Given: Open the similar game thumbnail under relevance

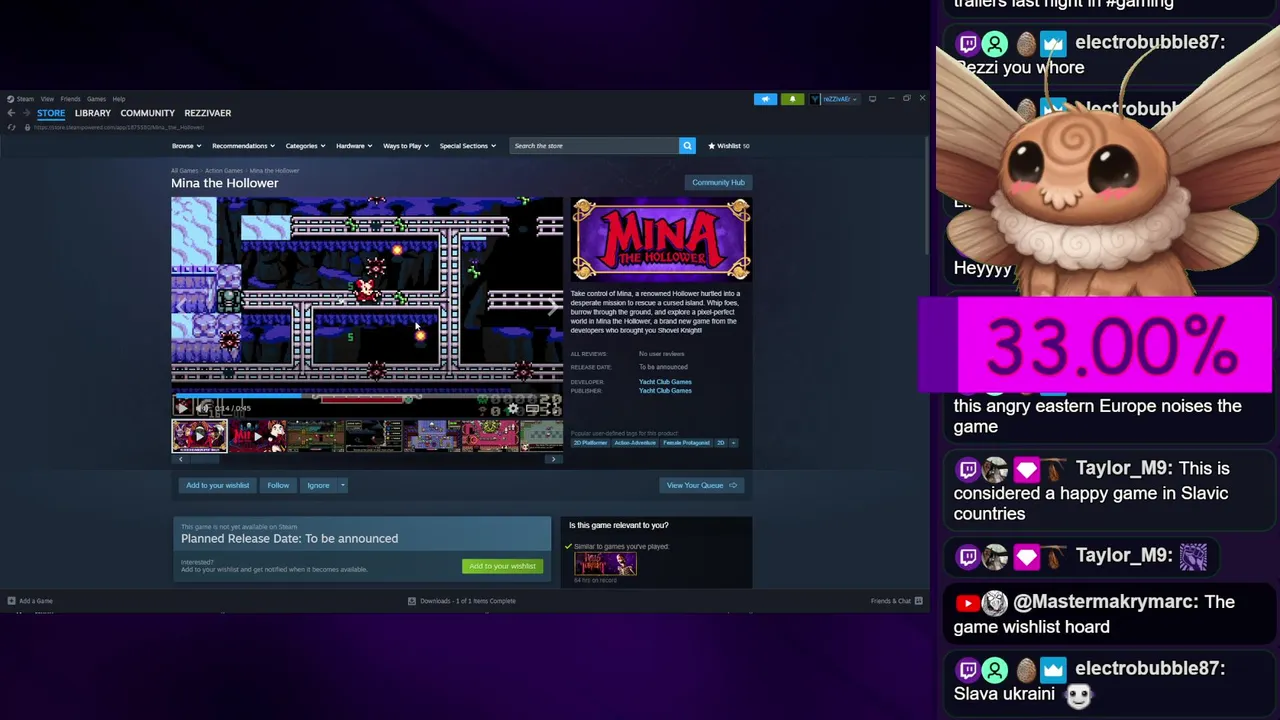Looking at the screenshot, I should (605, 564).
